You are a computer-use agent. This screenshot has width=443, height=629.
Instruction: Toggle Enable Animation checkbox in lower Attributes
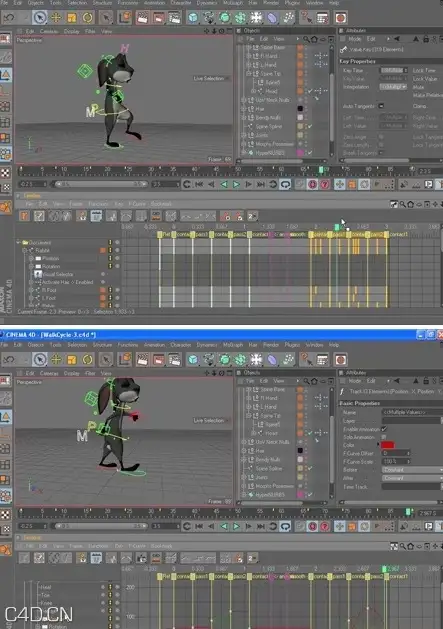click(384, 429)
